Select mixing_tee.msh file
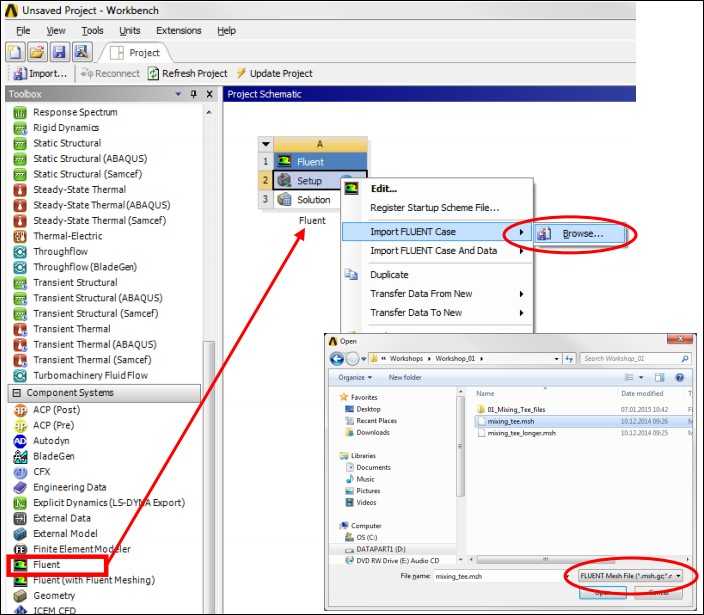Screen dimensions: 704x615 [x=510, y=422]
